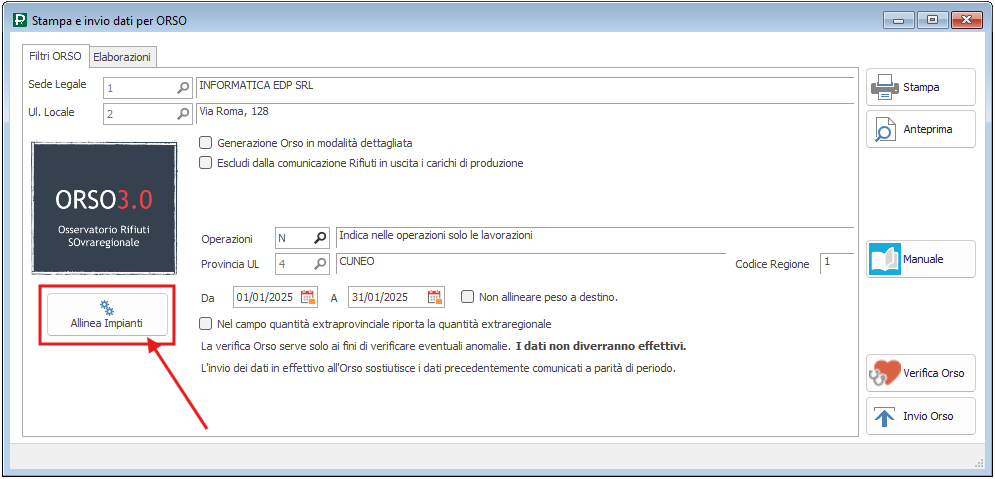995x479 pixels.
Task: Click the Verifica Orso heart stethoscope icon
Action: [x=885, y=373]
